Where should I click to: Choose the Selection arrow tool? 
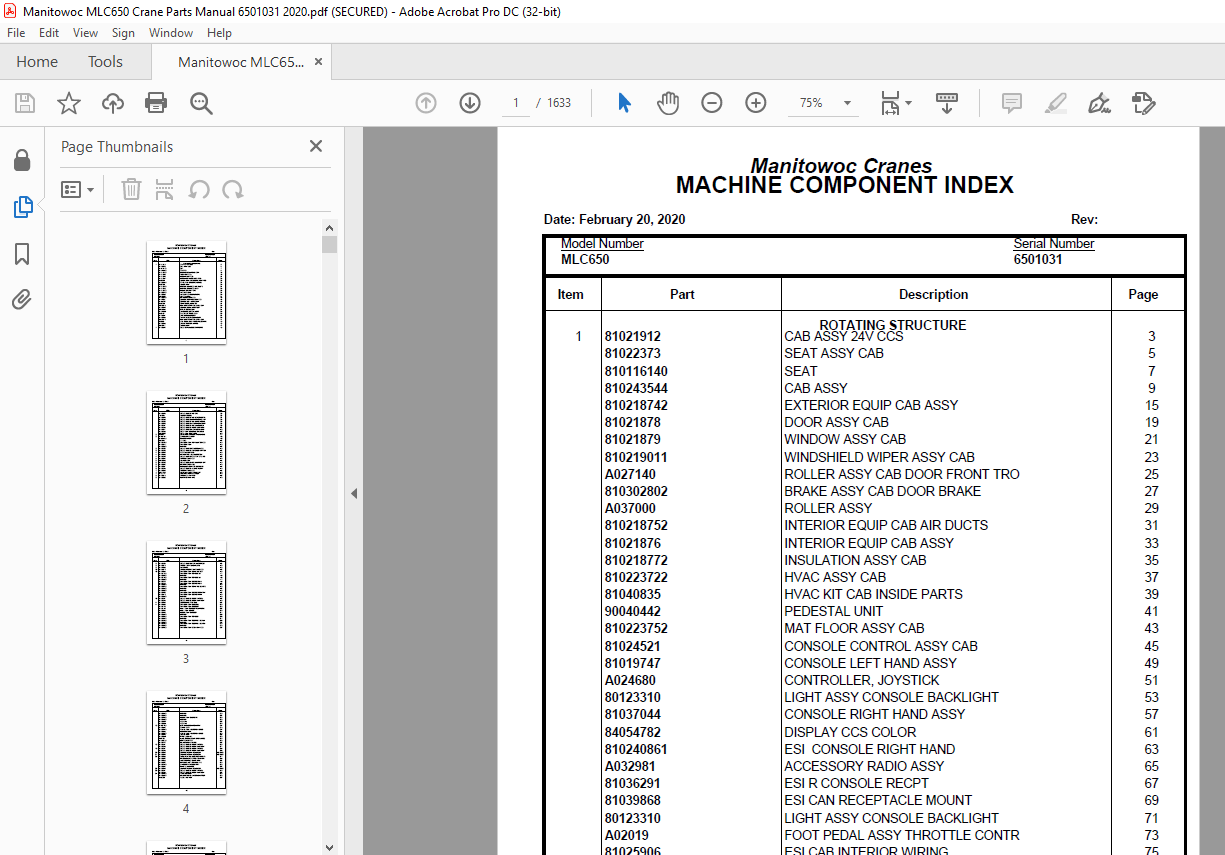tap(625, 103)
